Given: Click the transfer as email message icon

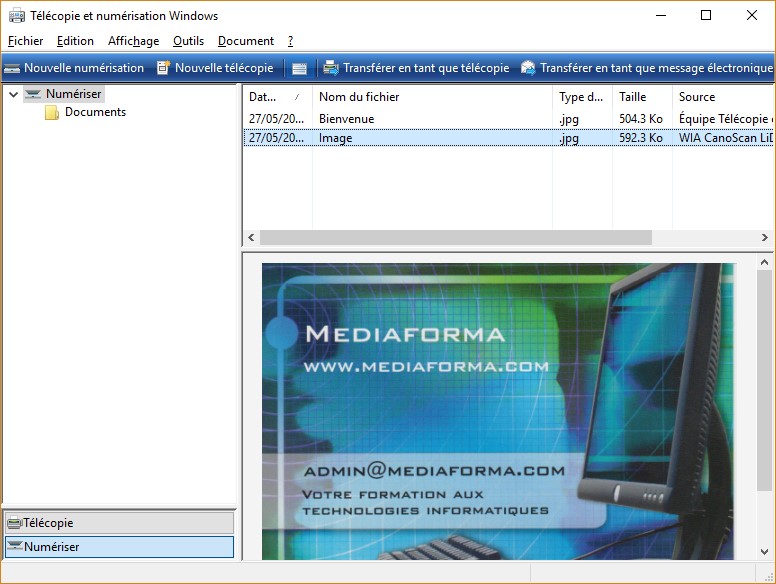Looking at the screenshot, I should (528, 68).
